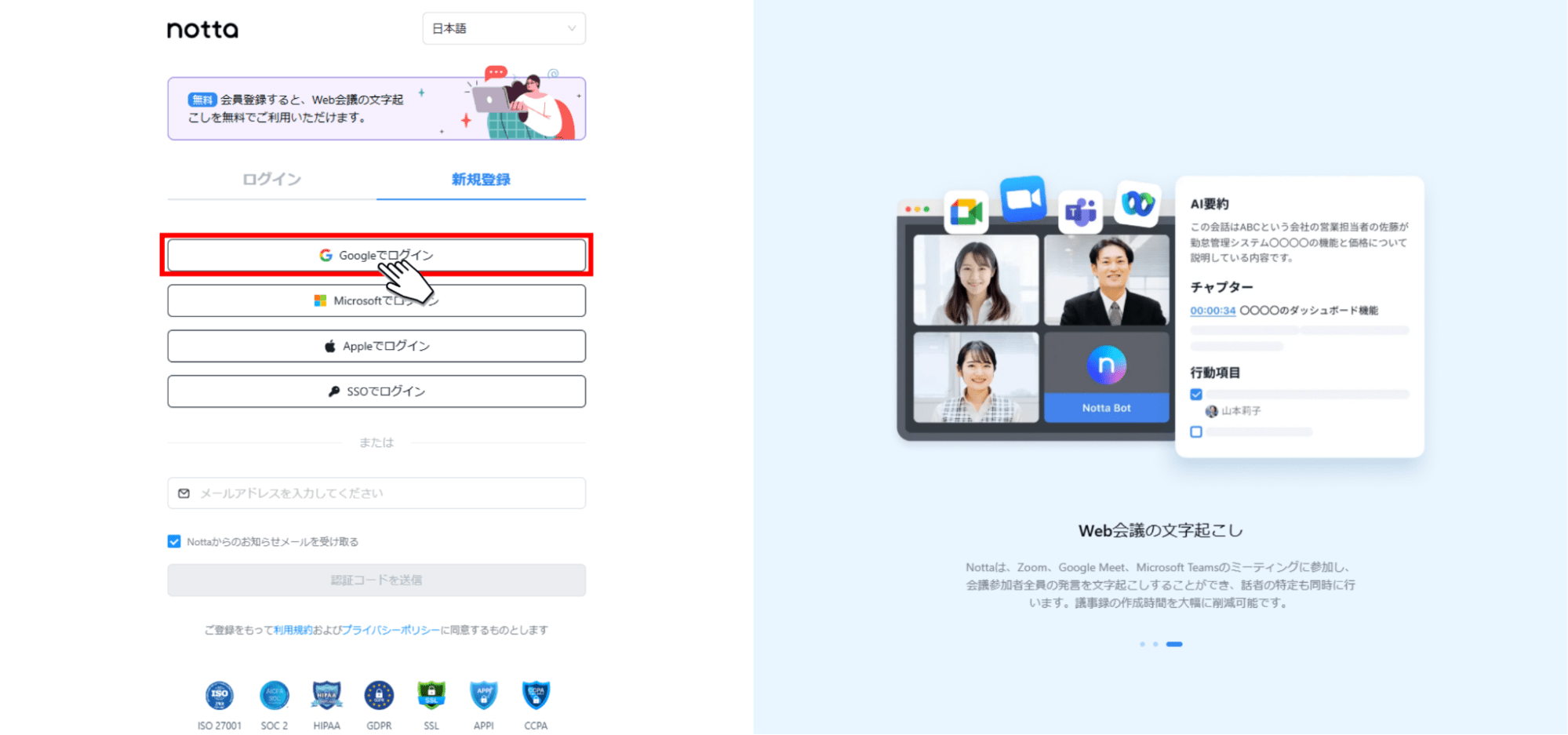Click the HIPAA badge icon
Image resolution: width=1568 pixels, height=735 pixels.
coord(327,694)
